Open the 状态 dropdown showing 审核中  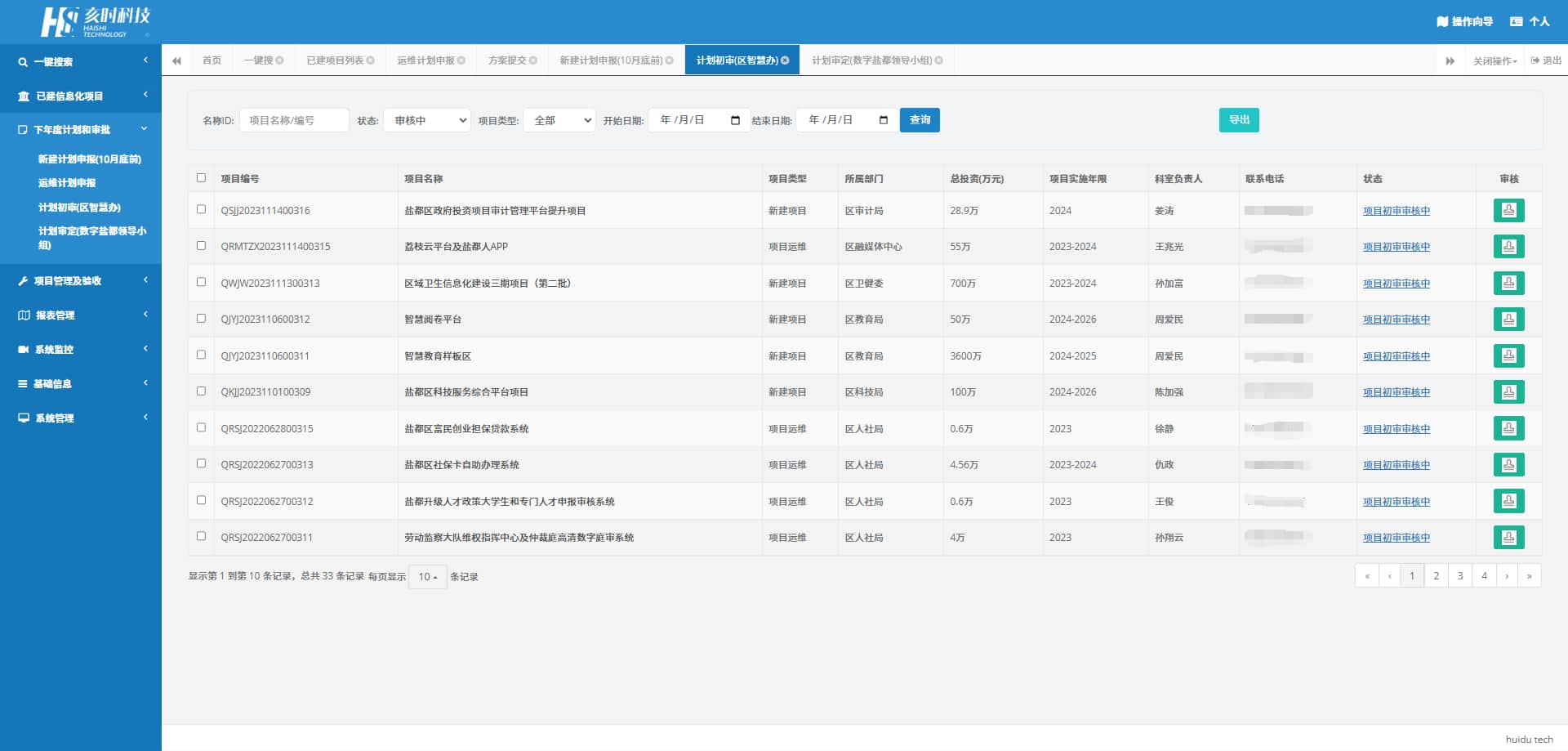coord(427,120)
